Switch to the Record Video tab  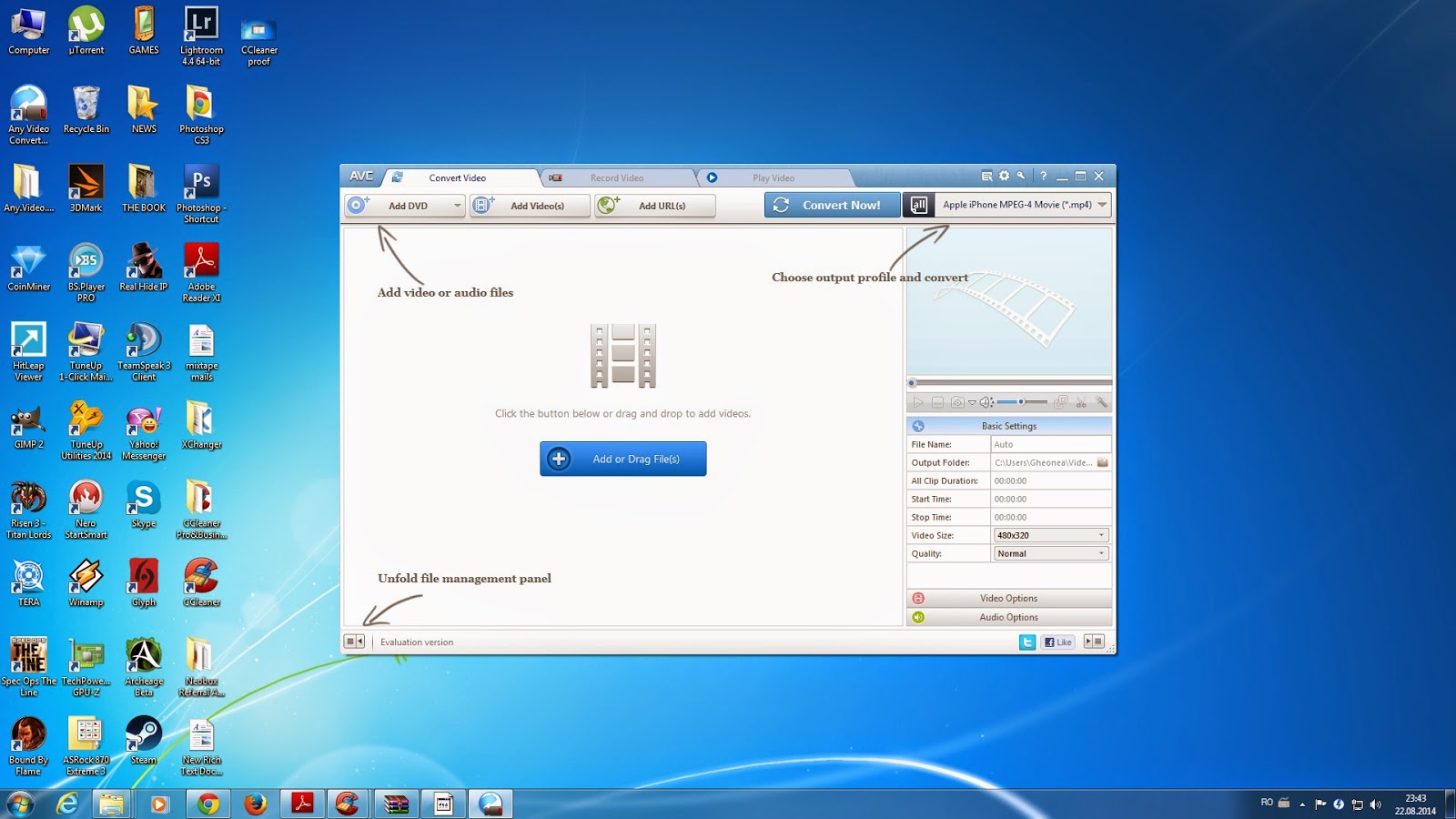coord(619,177)
